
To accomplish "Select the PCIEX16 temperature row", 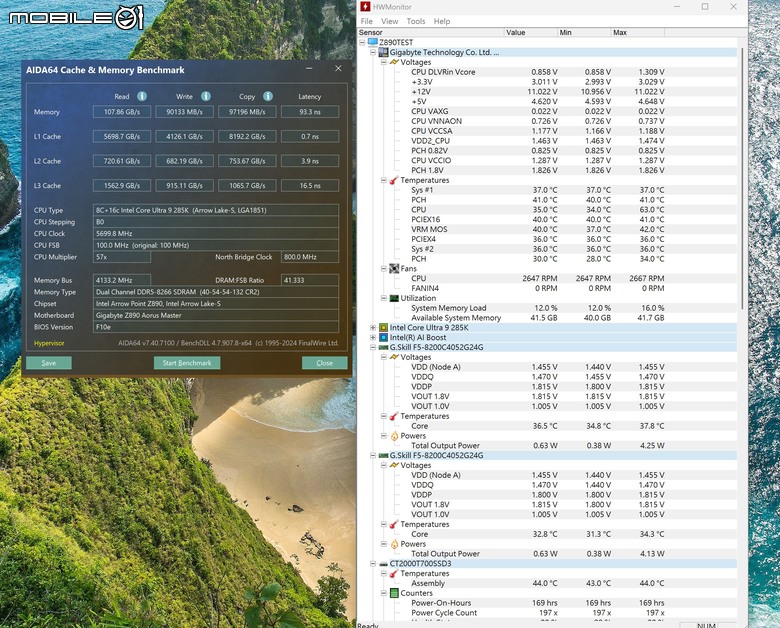I will coord(547,219).
